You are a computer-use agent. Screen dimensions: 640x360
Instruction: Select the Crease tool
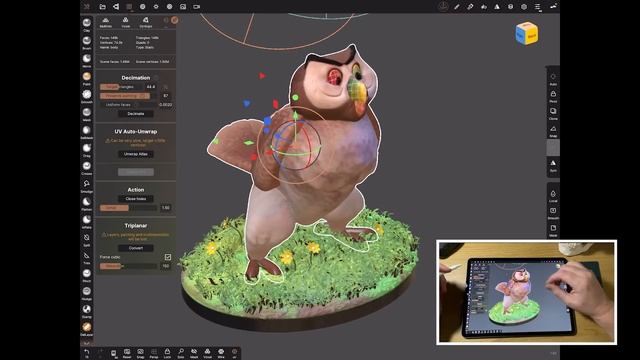(x=87, y=168)
